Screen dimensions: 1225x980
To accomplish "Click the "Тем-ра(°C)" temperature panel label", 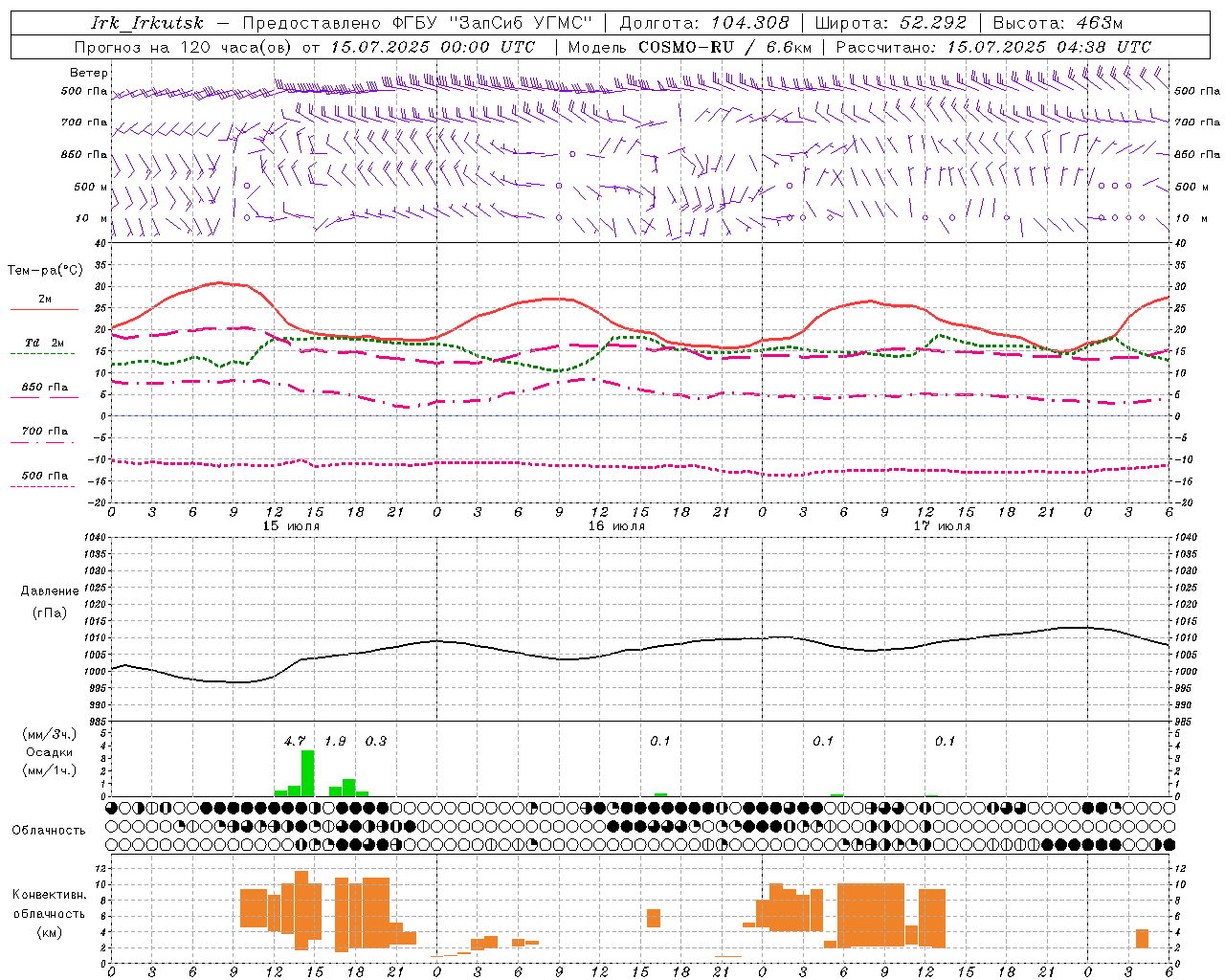I will (45, 271).
